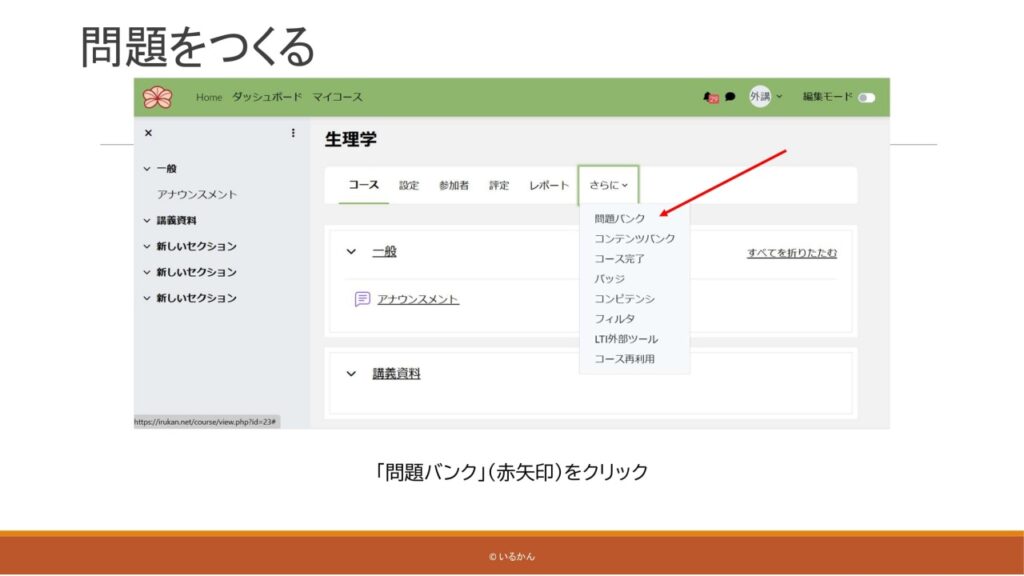Click the アナウンスメント forum icon

point(363,299)
